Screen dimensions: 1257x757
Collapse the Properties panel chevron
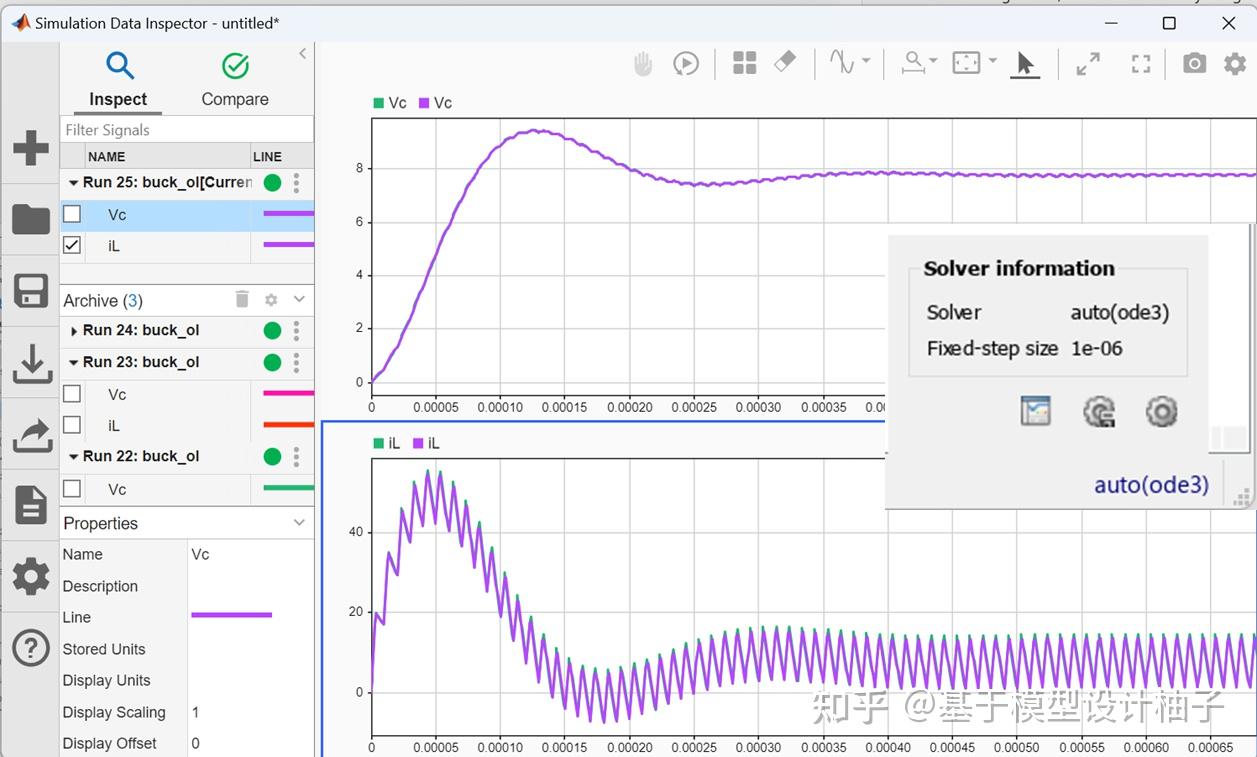pyautogui.click(x=299, y=522)
